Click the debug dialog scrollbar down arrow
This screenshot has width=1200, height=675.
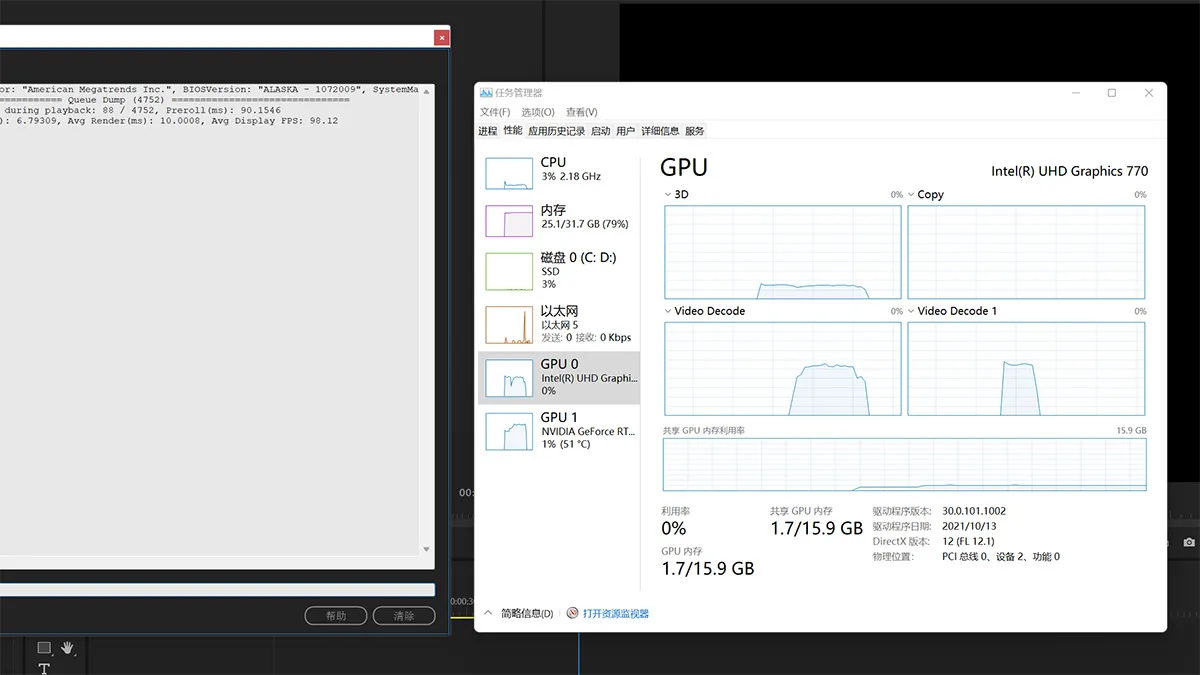pos(428,549)
